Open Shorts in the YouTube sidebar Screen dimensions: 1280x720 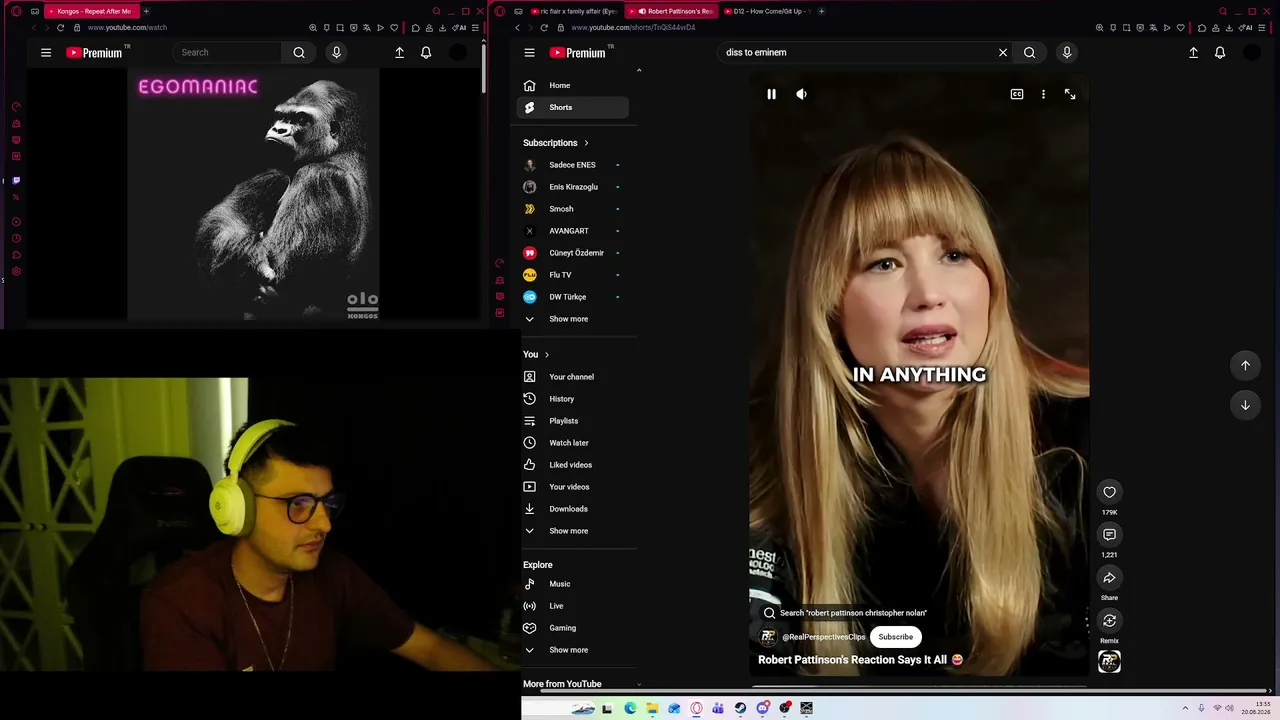pos(573,107)
